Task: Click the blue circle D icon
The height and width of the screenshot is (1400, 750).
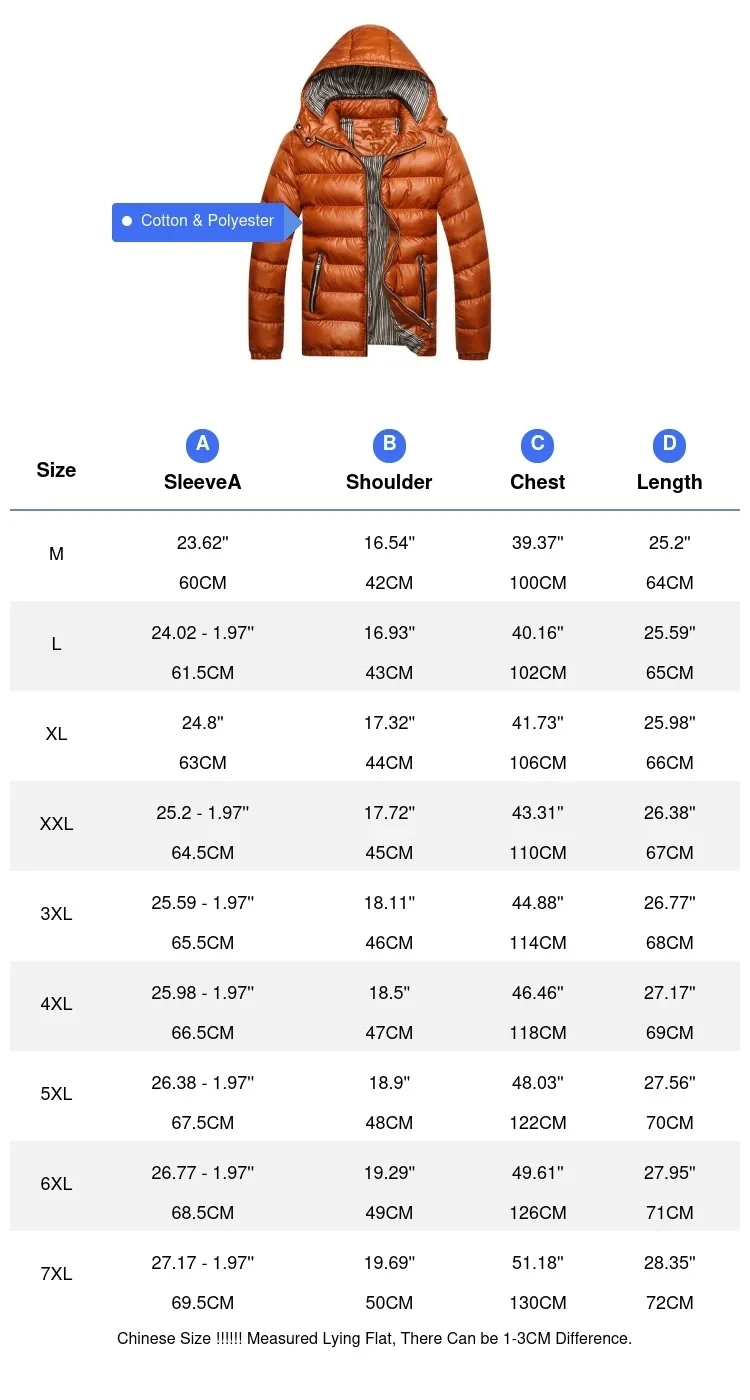Action: (669, 445)
